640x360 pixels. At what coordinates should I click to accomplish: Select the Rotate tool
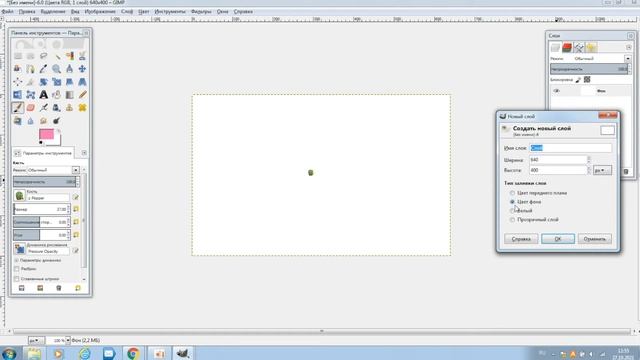click(x=44, y=82)
